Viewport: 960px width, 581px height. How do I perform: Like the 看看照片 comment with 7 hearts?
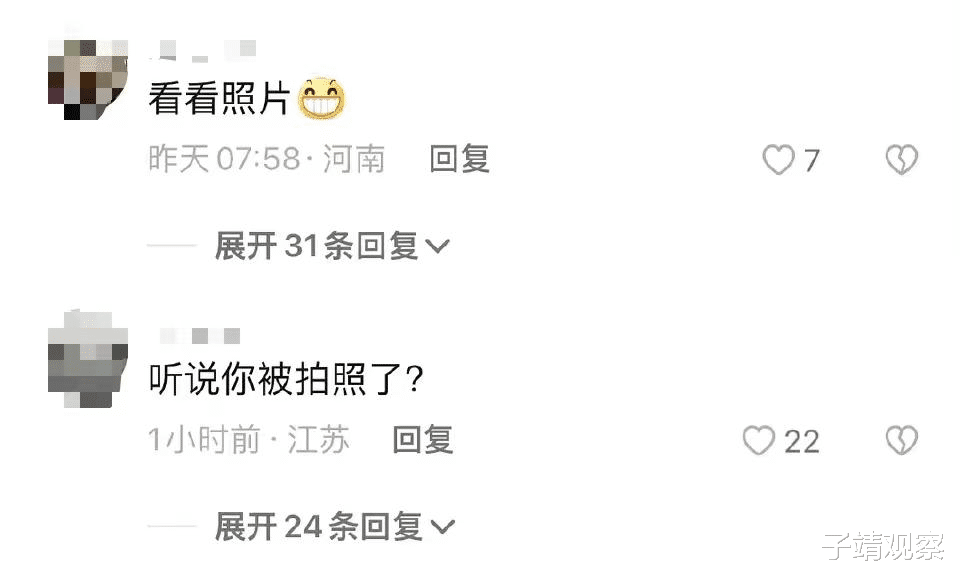click(x=778, y=160)
